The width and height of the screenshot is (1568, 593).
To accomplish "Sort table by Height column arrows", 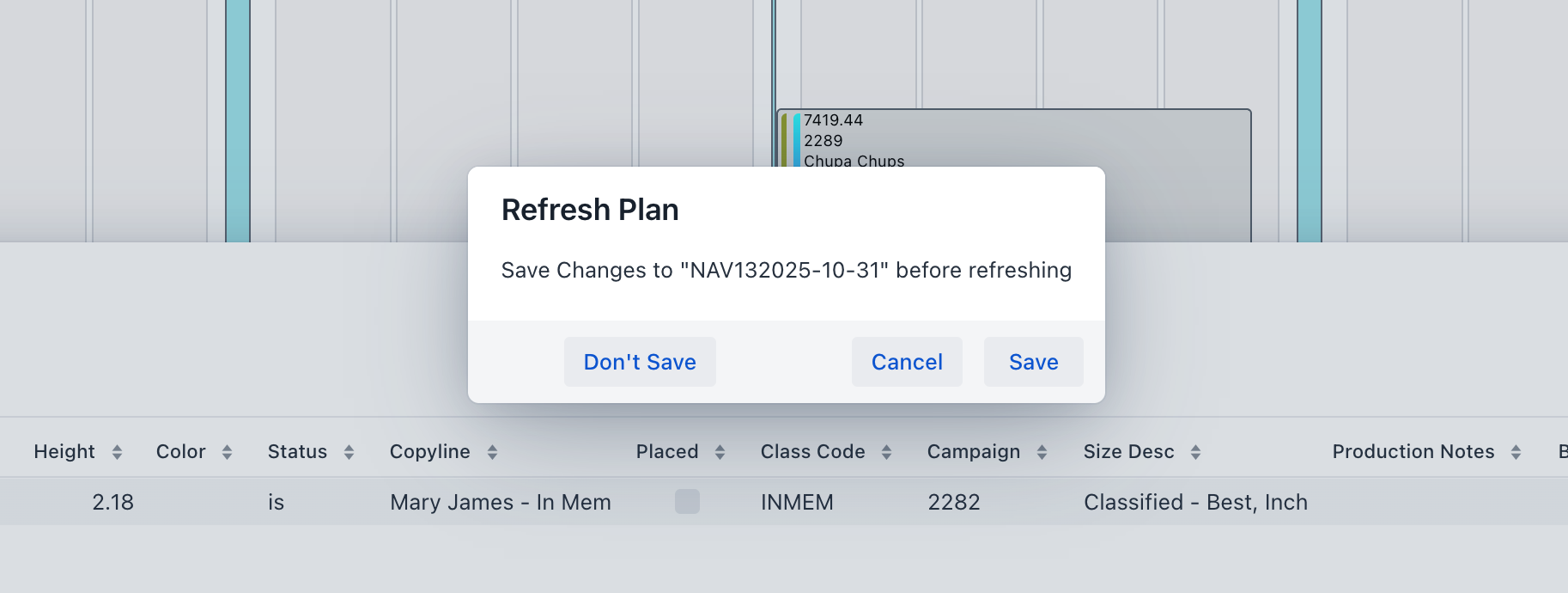I will 117,452.
